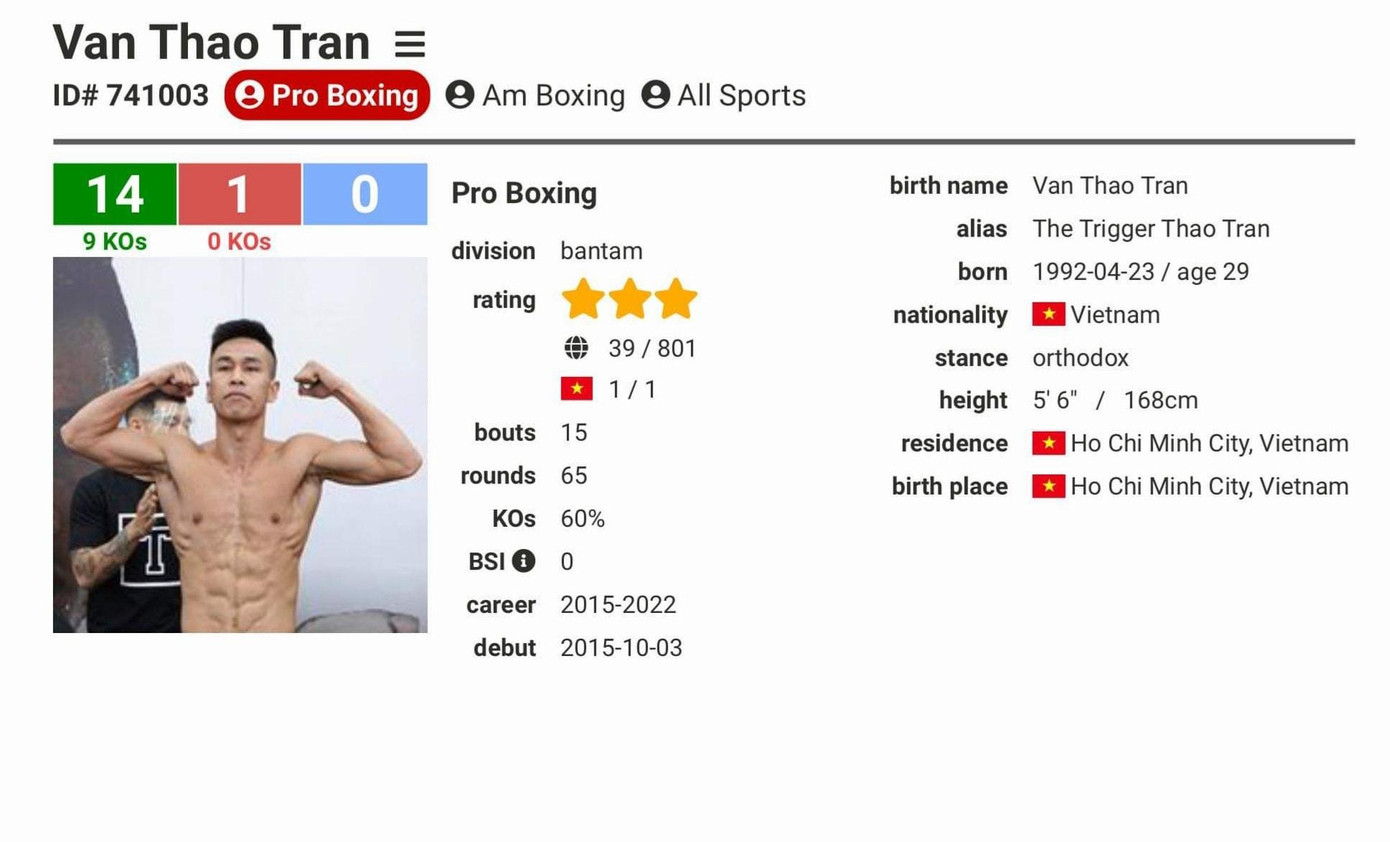Open the boxer's profile photo
1390x842 pixels.
[240, 445]
